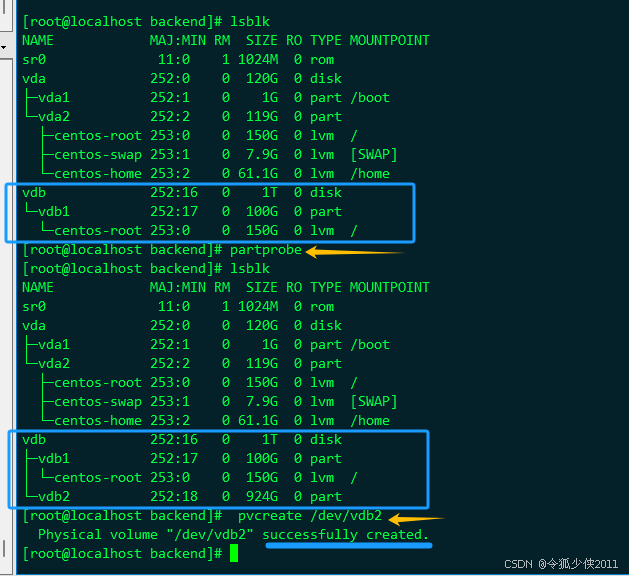Click '120G' in the first lsblk output
629x576 pixels.
[262, 79]
